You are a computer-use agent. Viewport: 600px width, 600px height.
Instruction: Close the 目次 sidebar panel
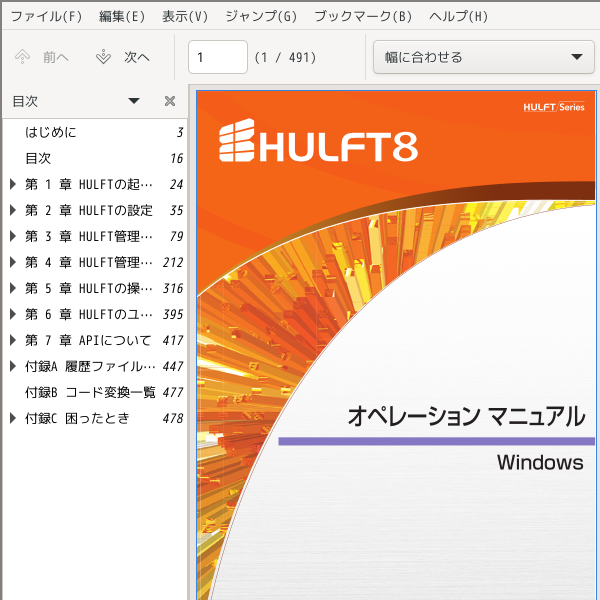[x=170, y=101]
